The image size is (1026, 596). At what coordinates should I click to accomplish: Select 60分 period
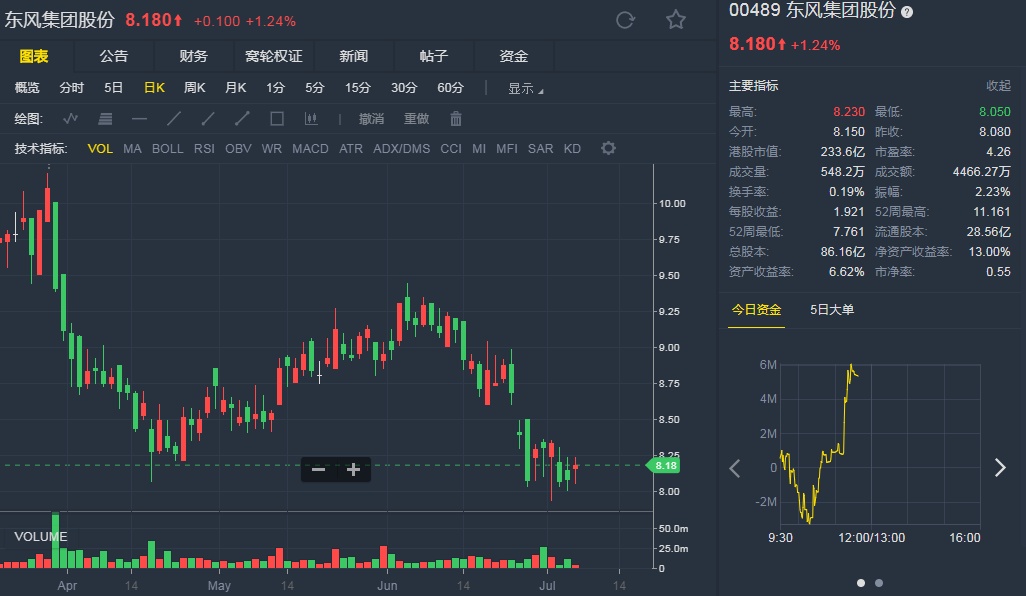[x=450, y=88]
